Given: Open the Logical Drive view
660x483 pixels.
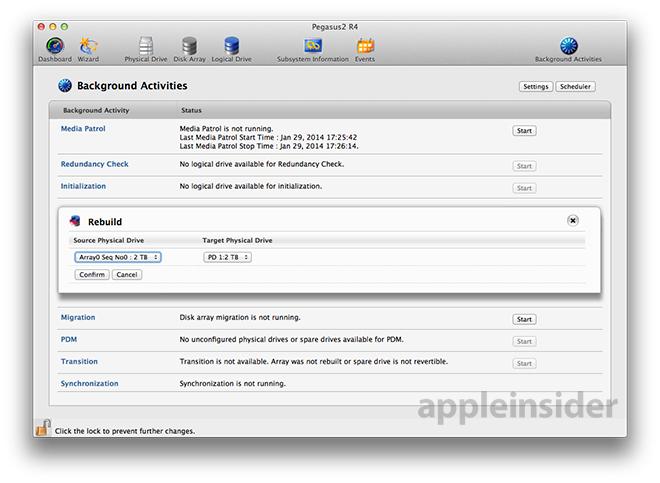Looking at the screenshot, I should (x=232, y=50).
